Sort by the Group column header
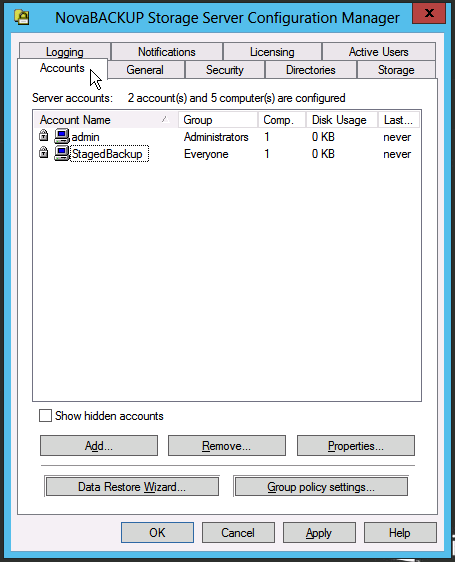Image resolution: width=455 pixels, height=562 pixels. (218, 120)
